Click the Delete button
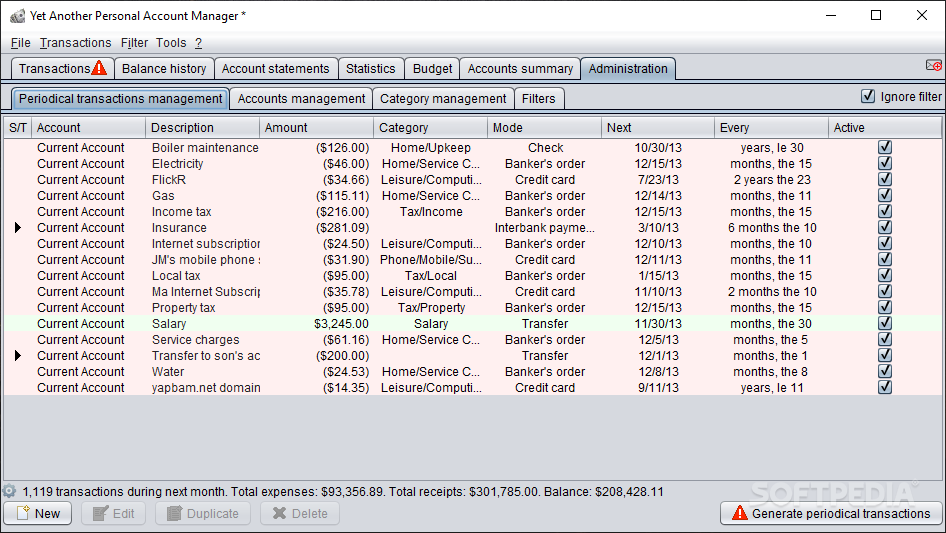The height and width of the screenshot is (533, 946). (x=300, y=514)
